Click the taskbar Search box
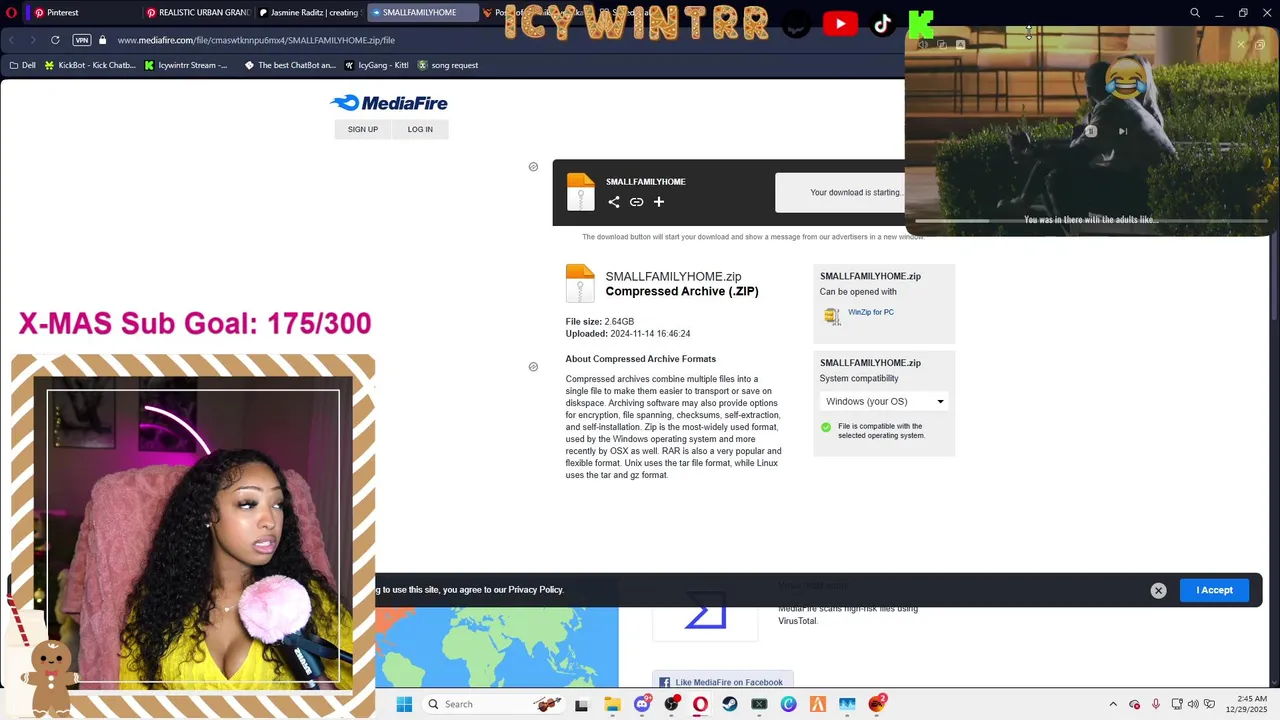 pos(494,704)
